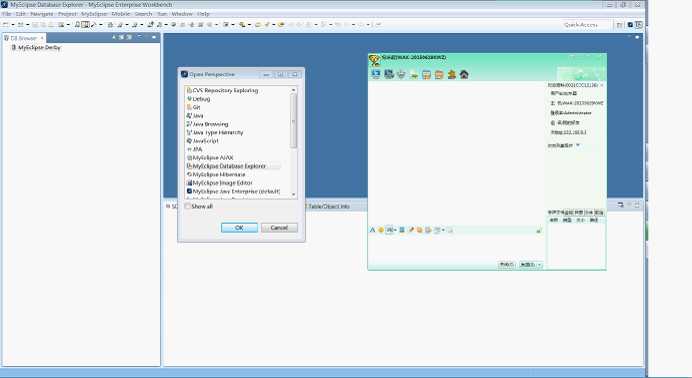Open the Edit menu
The image size is (692, 378).
[20, 14]
